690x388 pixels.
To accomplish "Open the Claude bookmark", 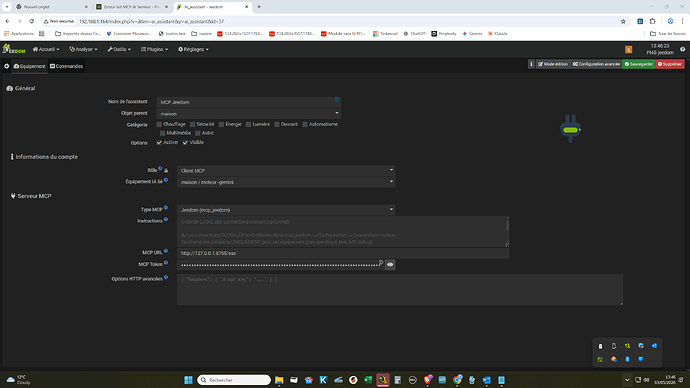I will 498,33.
